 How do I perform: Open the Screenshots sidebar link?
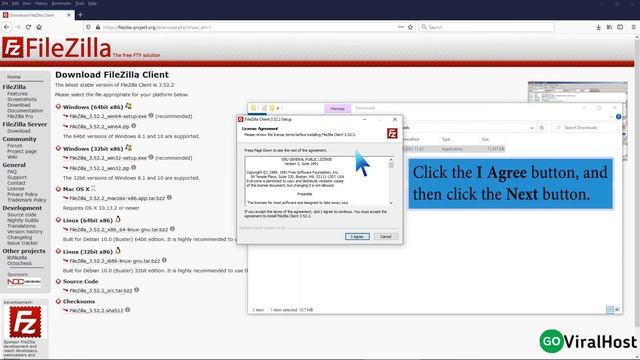point(22,99)
